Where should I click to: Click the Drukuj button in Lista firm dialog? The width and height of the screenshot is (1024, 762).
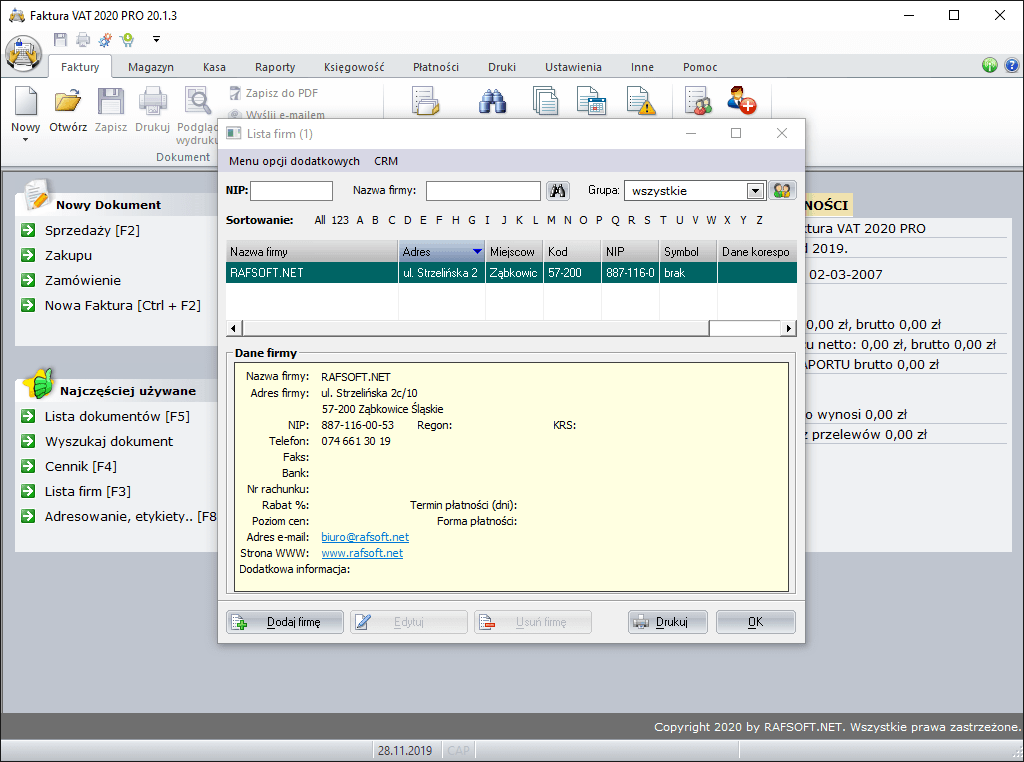[667, 622]
